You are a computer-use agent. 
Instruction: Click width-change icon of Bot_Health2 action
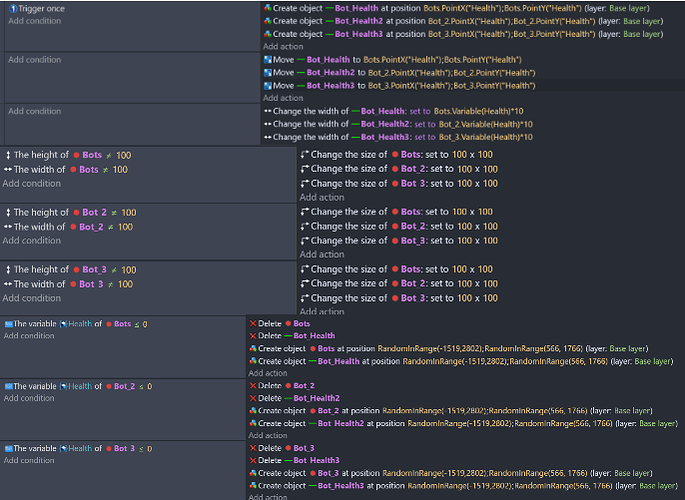pyautogui.click(x=268, y=124)
